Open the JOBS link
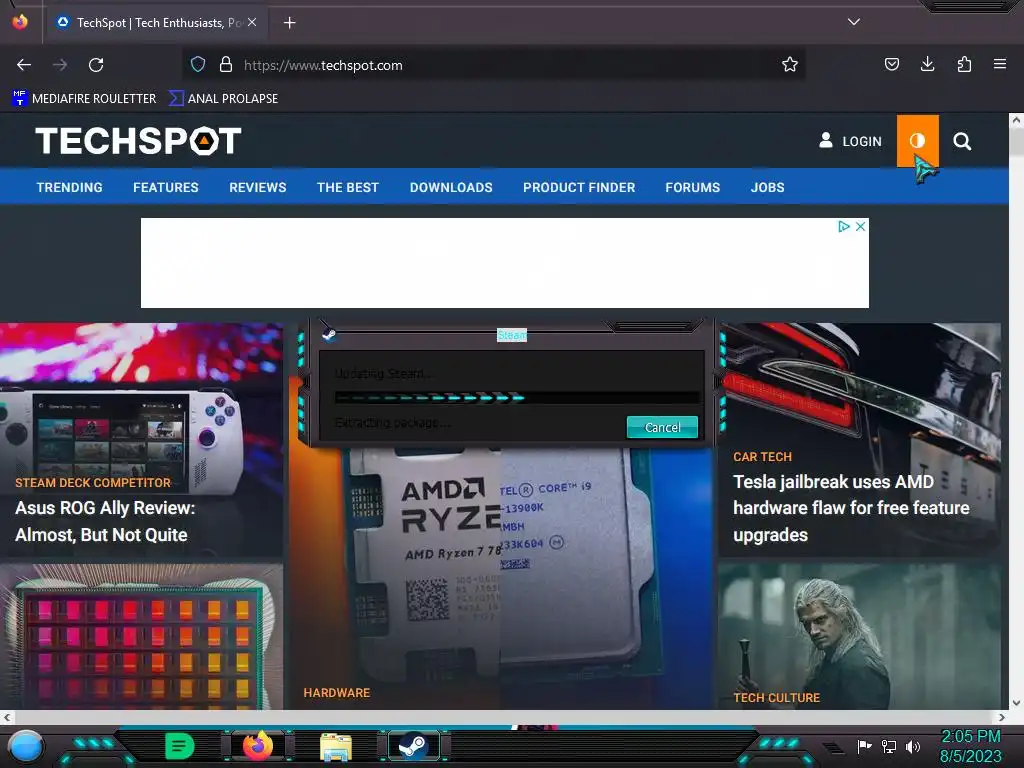The image size is (1024, 768). click(767, 187)
